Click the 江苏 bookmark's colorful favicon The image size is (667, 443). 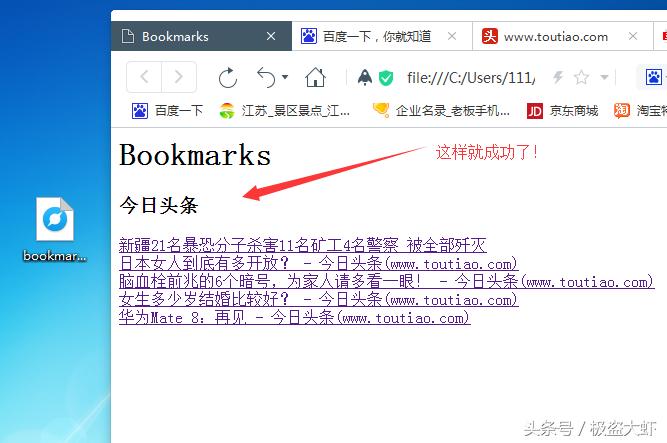pos(227,111)
